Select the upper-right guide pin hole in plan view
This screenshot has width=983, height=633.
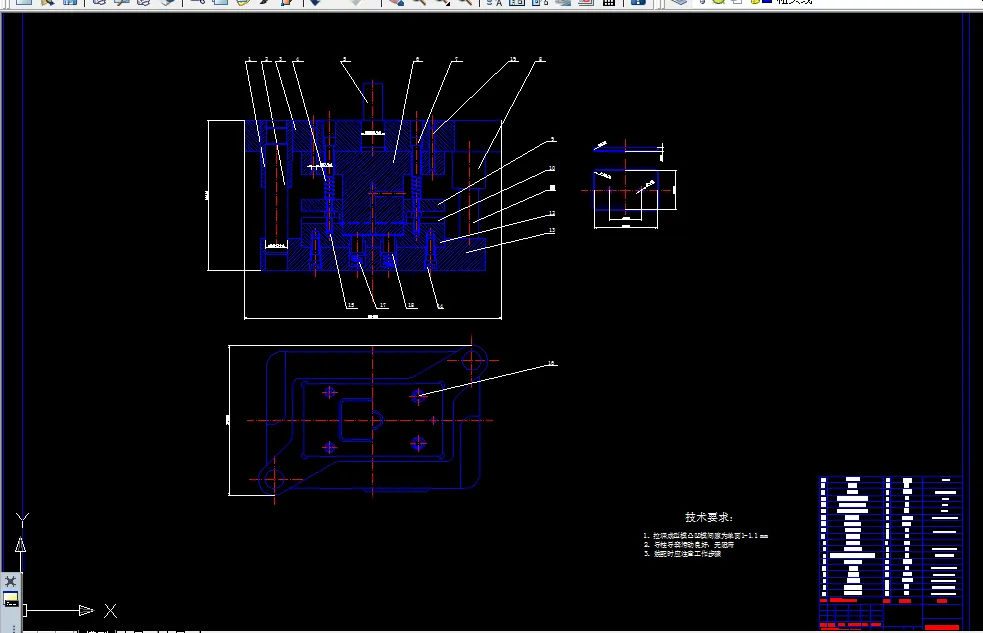point(473,360)
